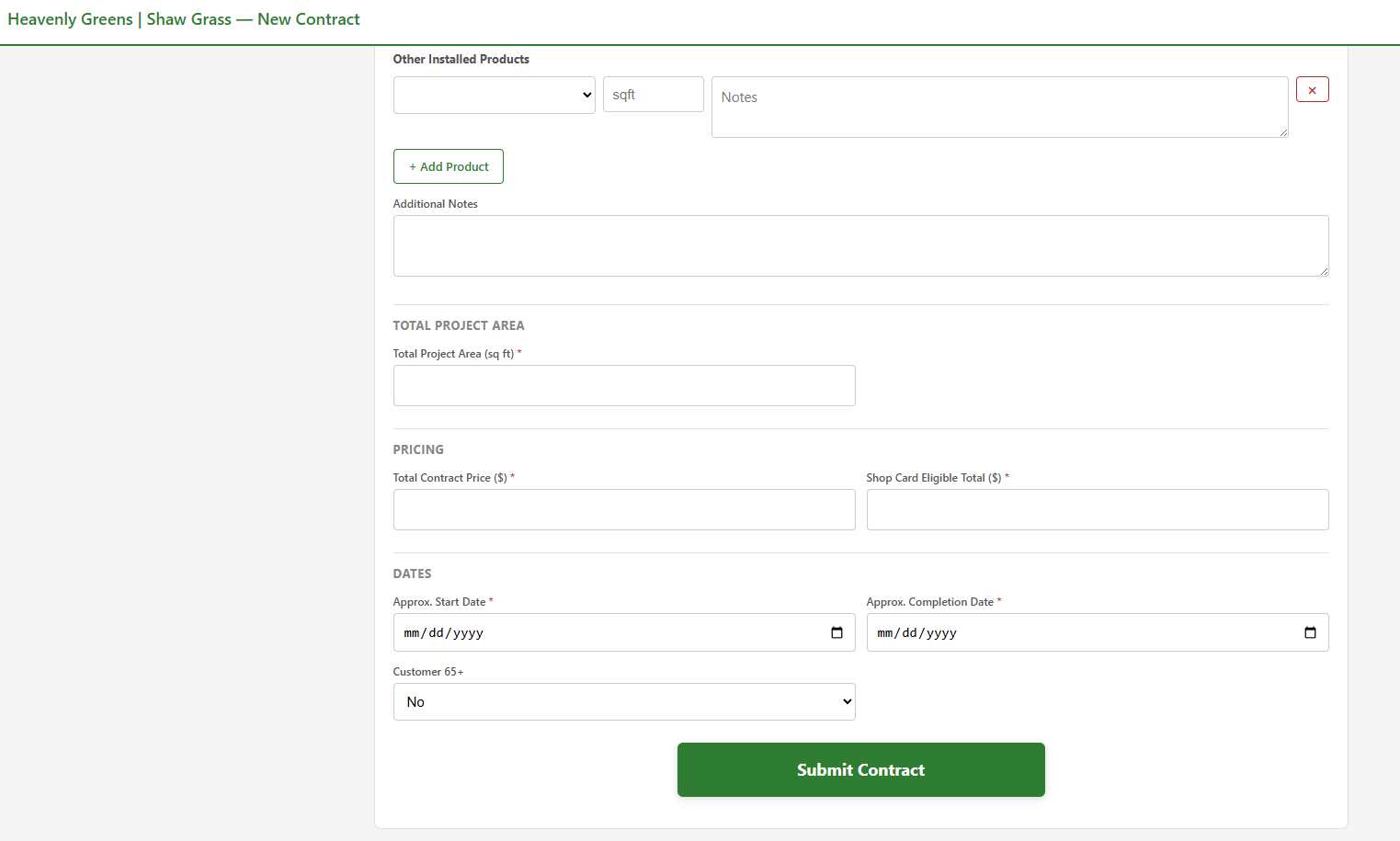
Task: Open the Customer 65+ dropdown
Action: (624, 701)
